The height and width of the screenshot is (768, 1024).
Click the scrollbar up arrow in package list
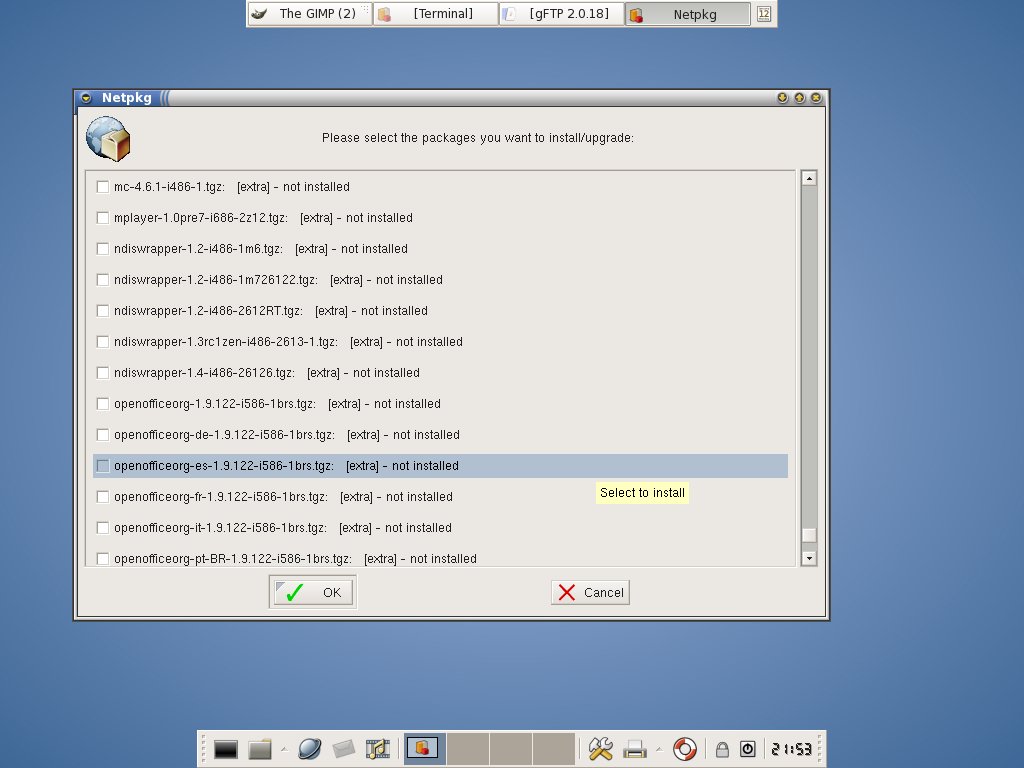809,178
